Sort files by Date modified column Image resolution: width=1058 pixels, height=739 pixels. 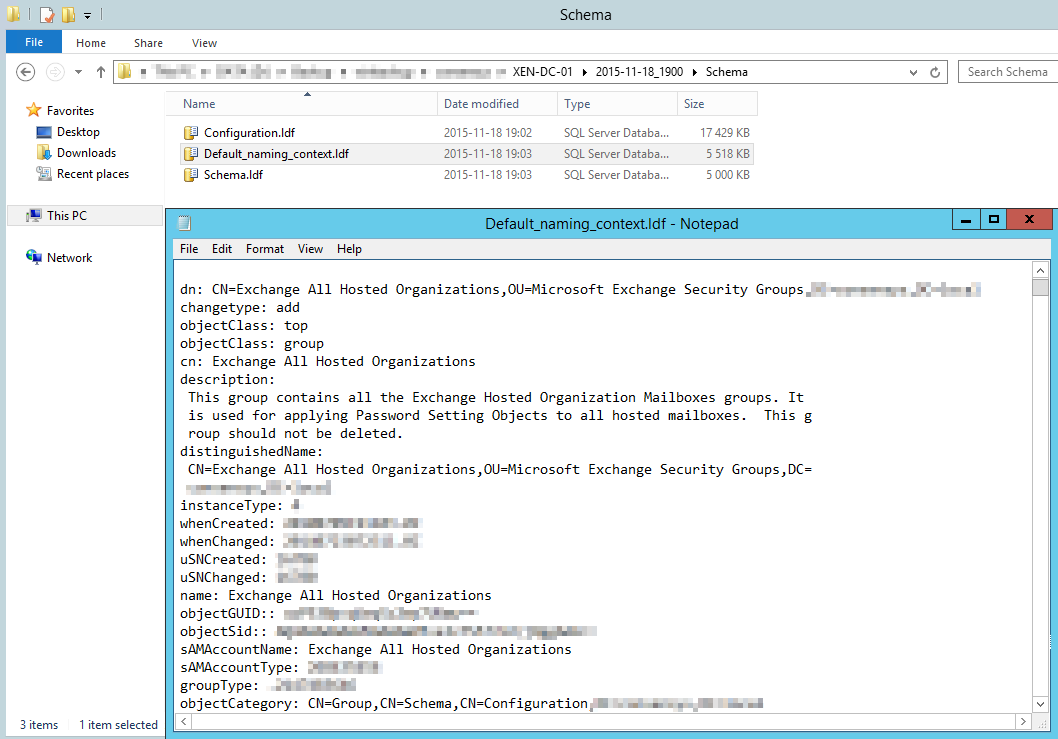coord(497,103)
